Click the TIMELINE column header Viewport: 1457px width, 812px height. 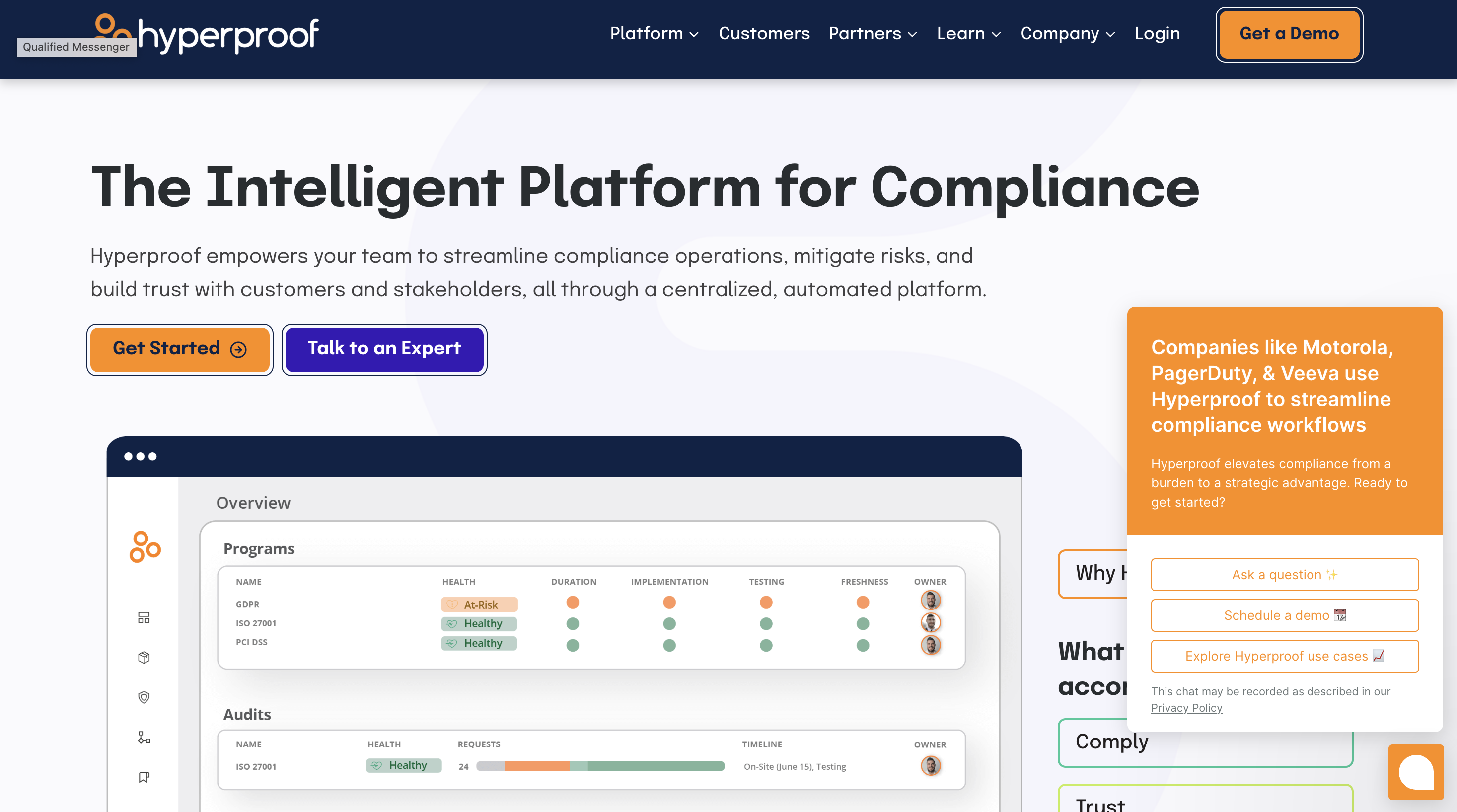[x=762, y=744]
